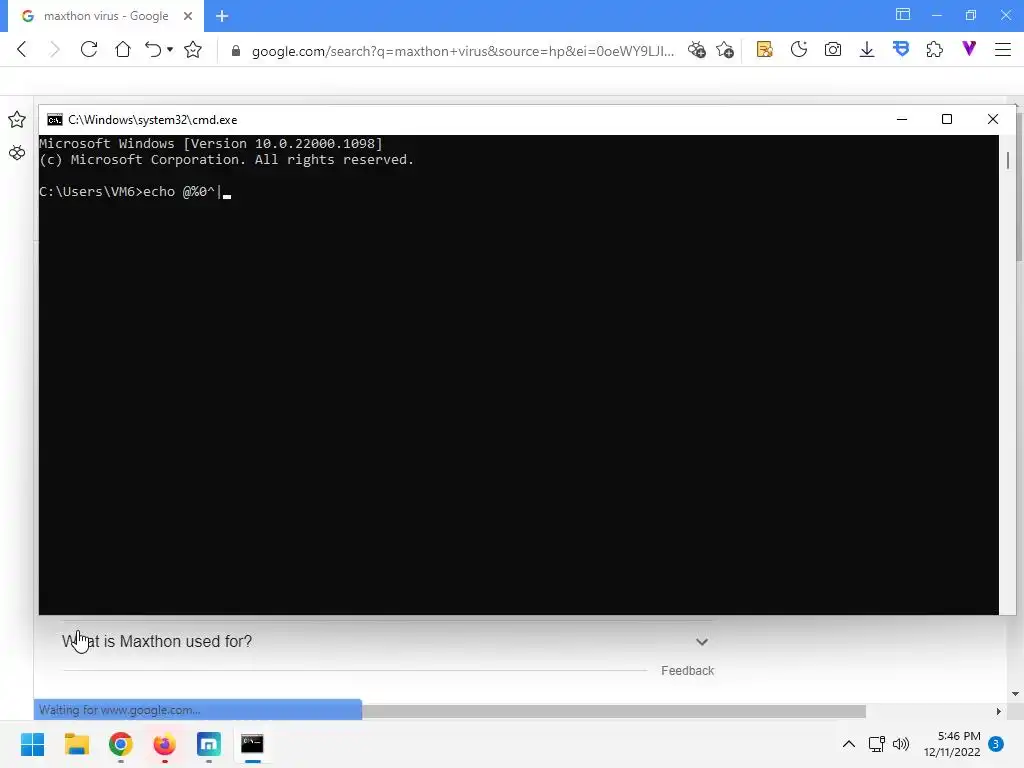Click the horizontal page scrollbar
The image size is (1024, 768).
tap(614, 711)
